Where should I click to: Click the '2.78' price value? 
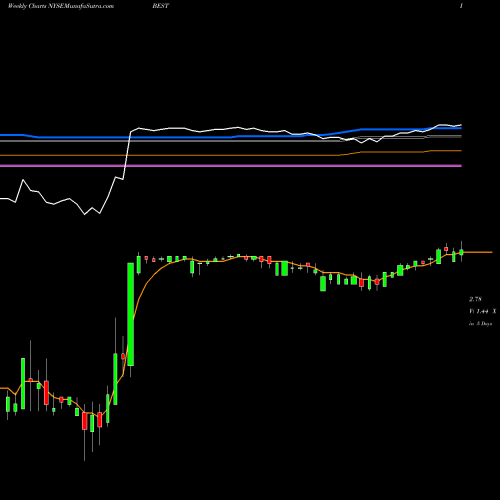tap(475, 299)
